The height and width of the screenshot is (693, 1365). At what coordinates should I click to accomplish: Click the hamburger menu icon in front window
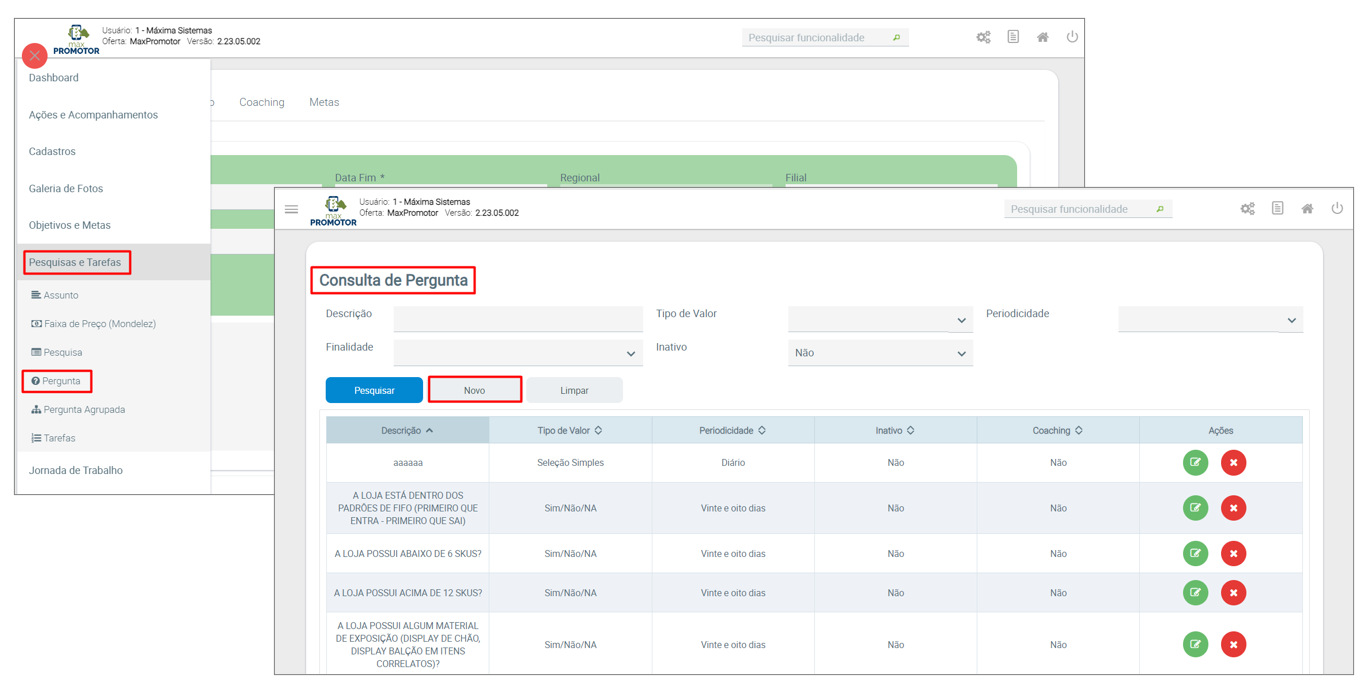291,210
